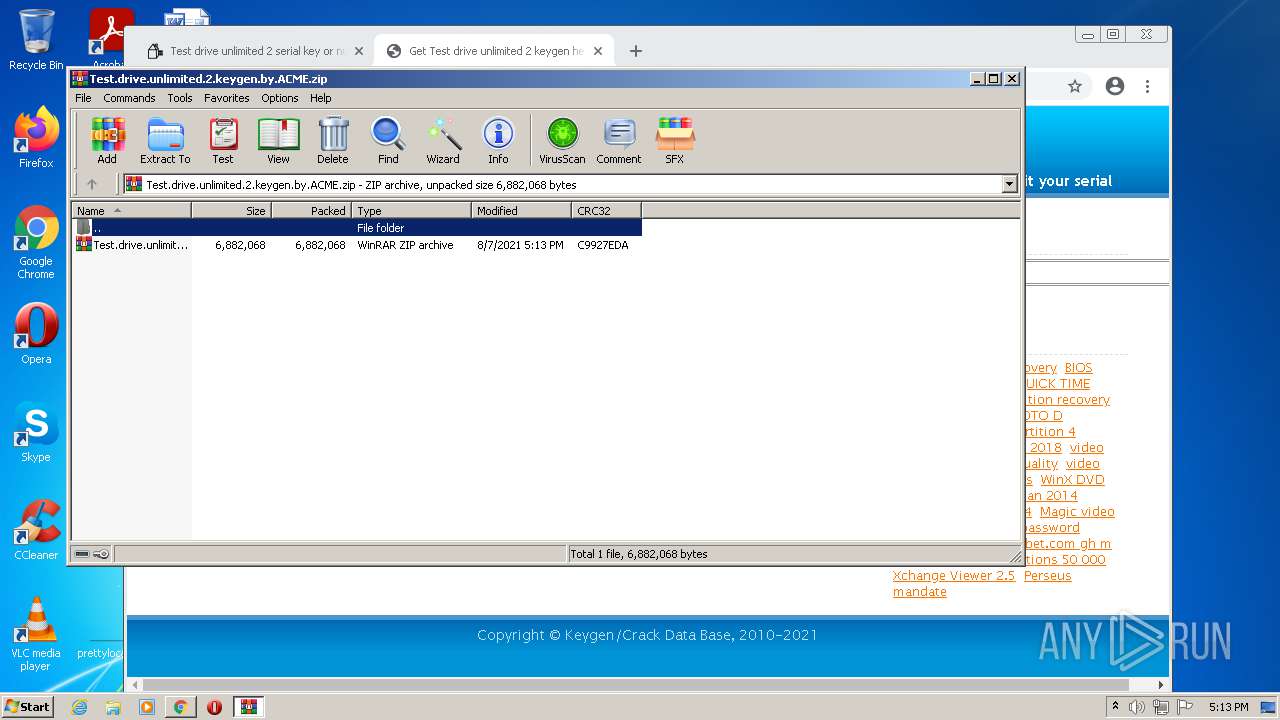
Task: Click the Chrome taskbar button
Action: pyautogui.click(x=180, y=707)
